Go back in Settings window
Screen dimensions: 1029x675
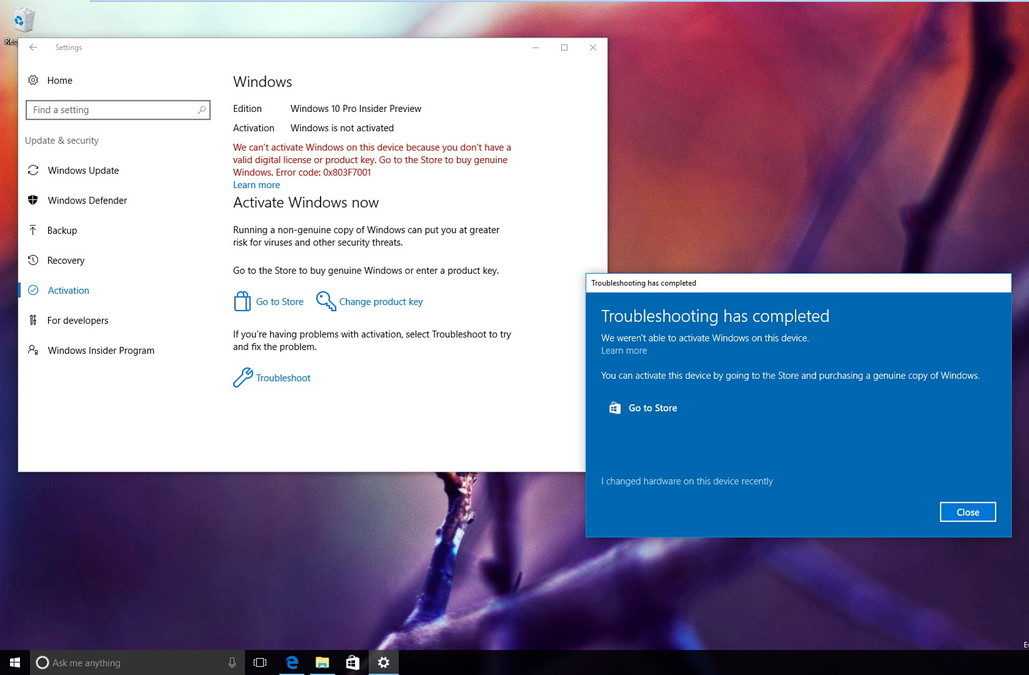[x=33, y=47]
